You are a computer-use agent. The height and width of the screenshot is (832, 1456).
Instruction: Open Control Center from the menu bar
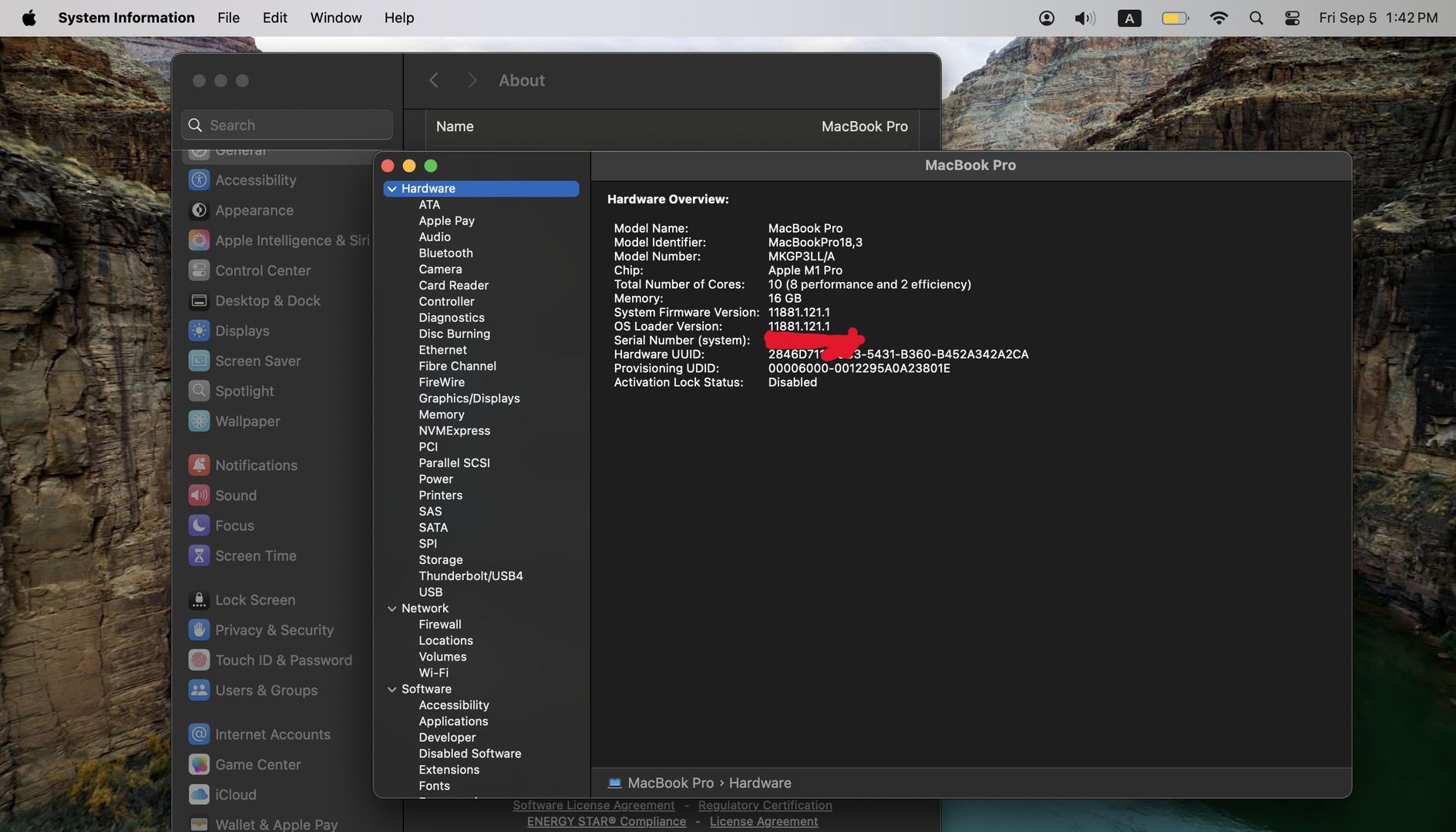(1292, 18)
